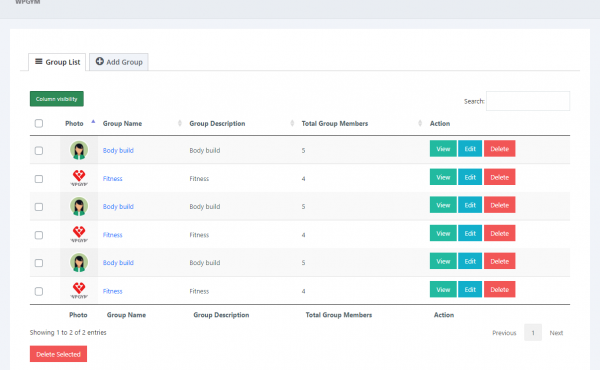Screen dimensions: 600x370
Task: Click the Photo column header label
Action: pos(74,124)
